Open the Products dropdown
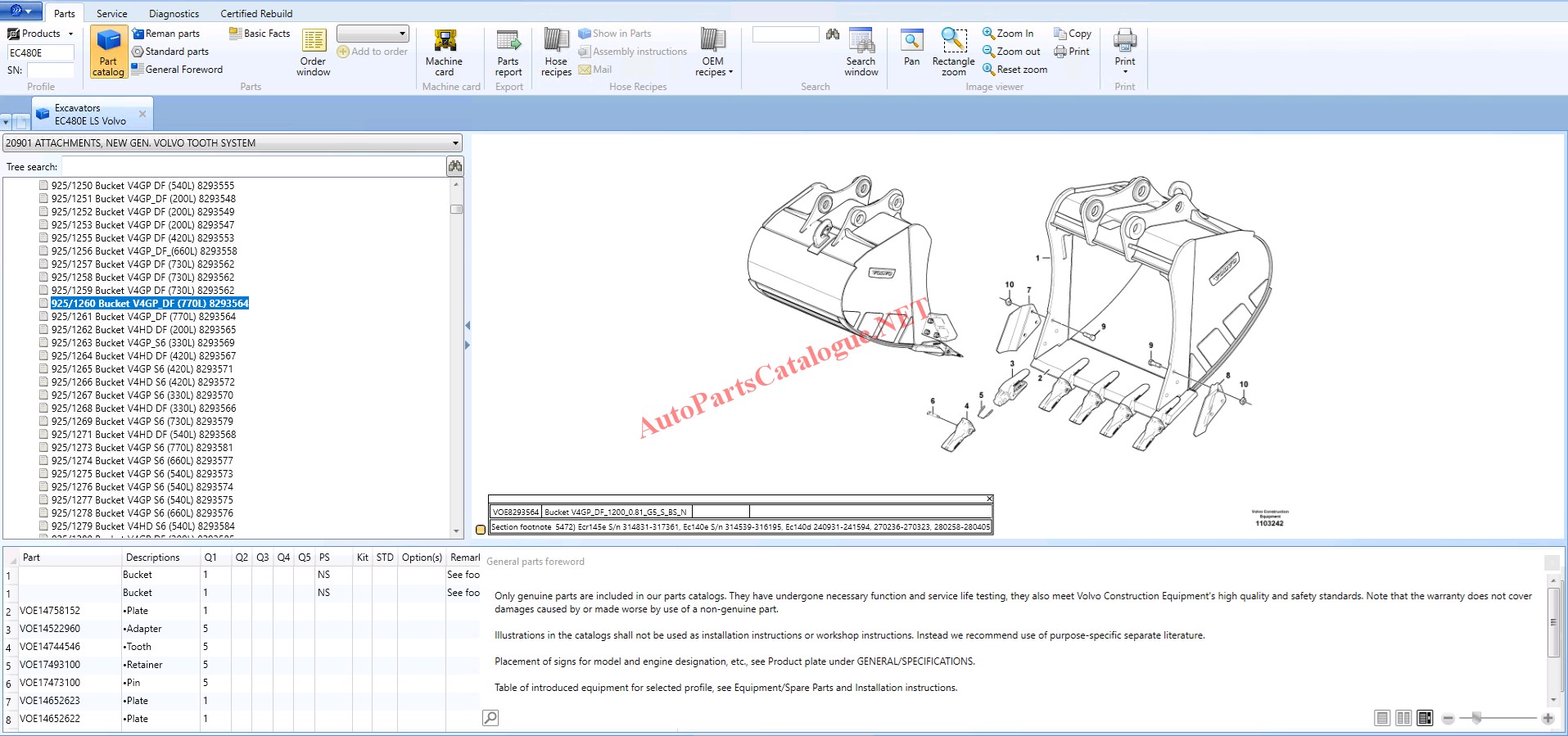This screenshot has width=1568, height=736. (x=41, y=34)
